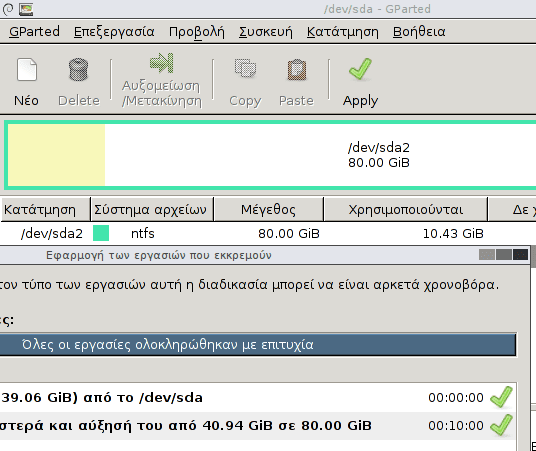Click the green Apply checkmark icon
536x451 pixels.
[x=360, y=69]
